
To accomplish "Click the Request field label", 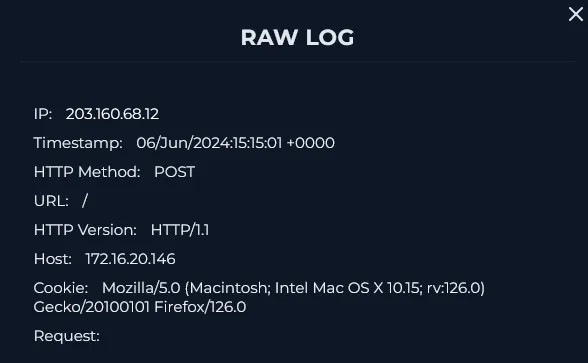I will tap(67, 336).
